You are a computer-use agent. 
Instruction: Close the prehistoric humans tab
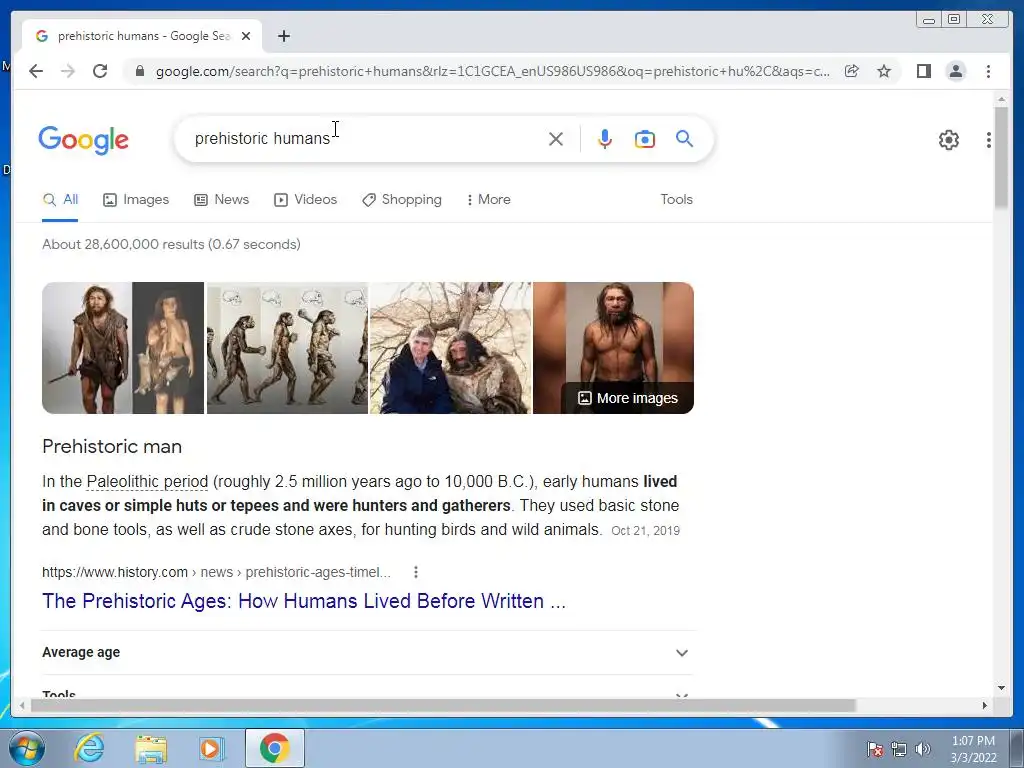click(x=246, y=36)
